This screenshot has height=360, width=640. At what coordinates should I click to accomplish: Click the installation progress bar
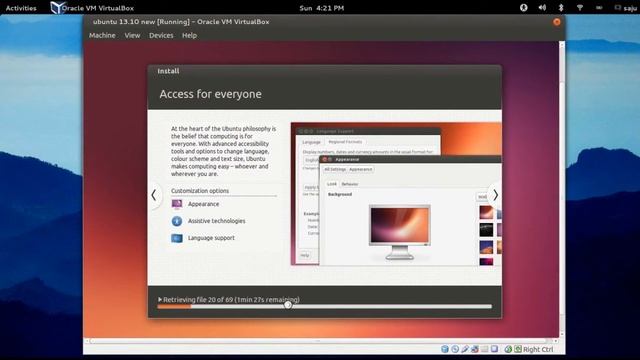(x=324, y=307)
